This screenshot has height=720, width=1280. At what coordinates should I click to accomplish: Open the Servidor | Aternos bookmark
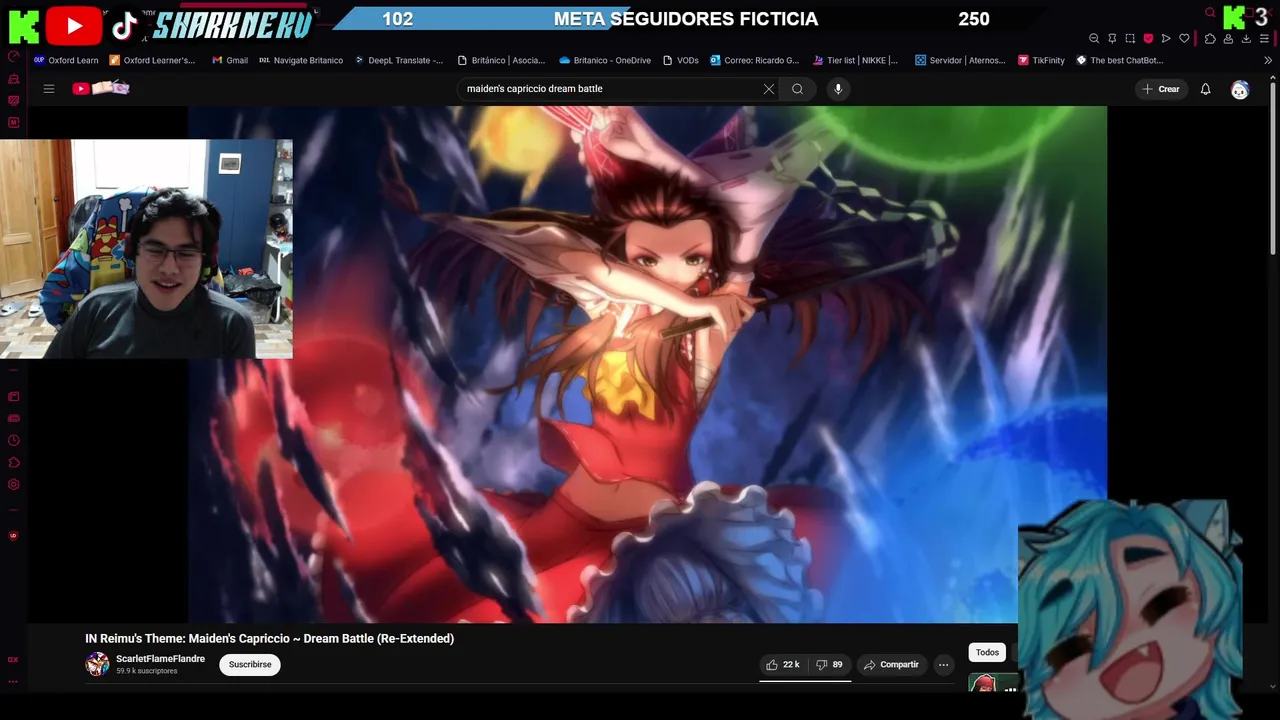point(960,60)
